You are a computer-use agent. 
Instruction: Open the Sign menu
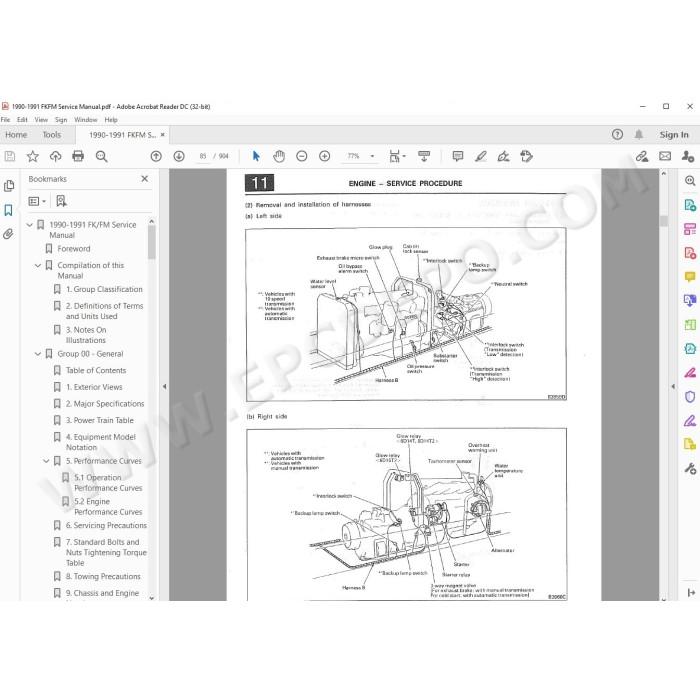[x=61, y=120]
